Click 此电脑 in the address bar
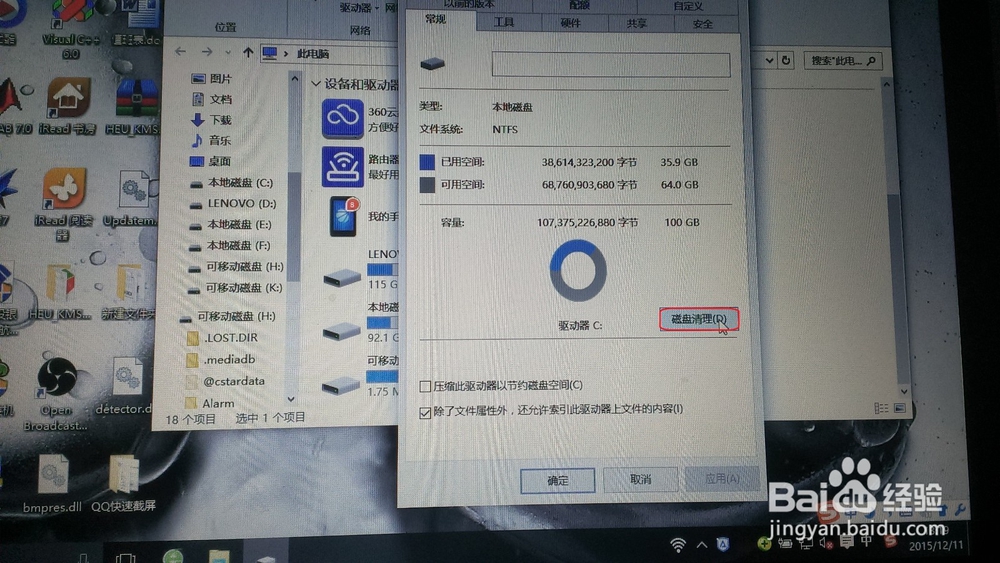Image resolution: width=1000 pixels, height=563 pixels. [x=312, y=54]
